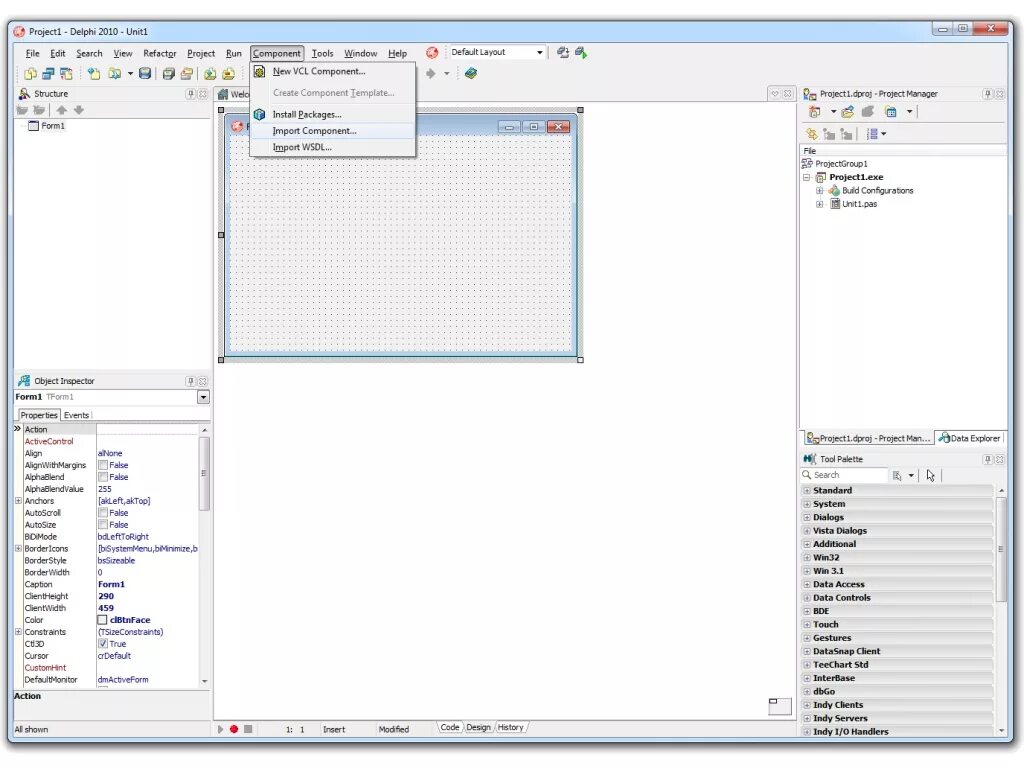Uncheck the Ctl3D True checkbox
The width and height of the screenshot is (1024, 768).
(x=103, y=643)
